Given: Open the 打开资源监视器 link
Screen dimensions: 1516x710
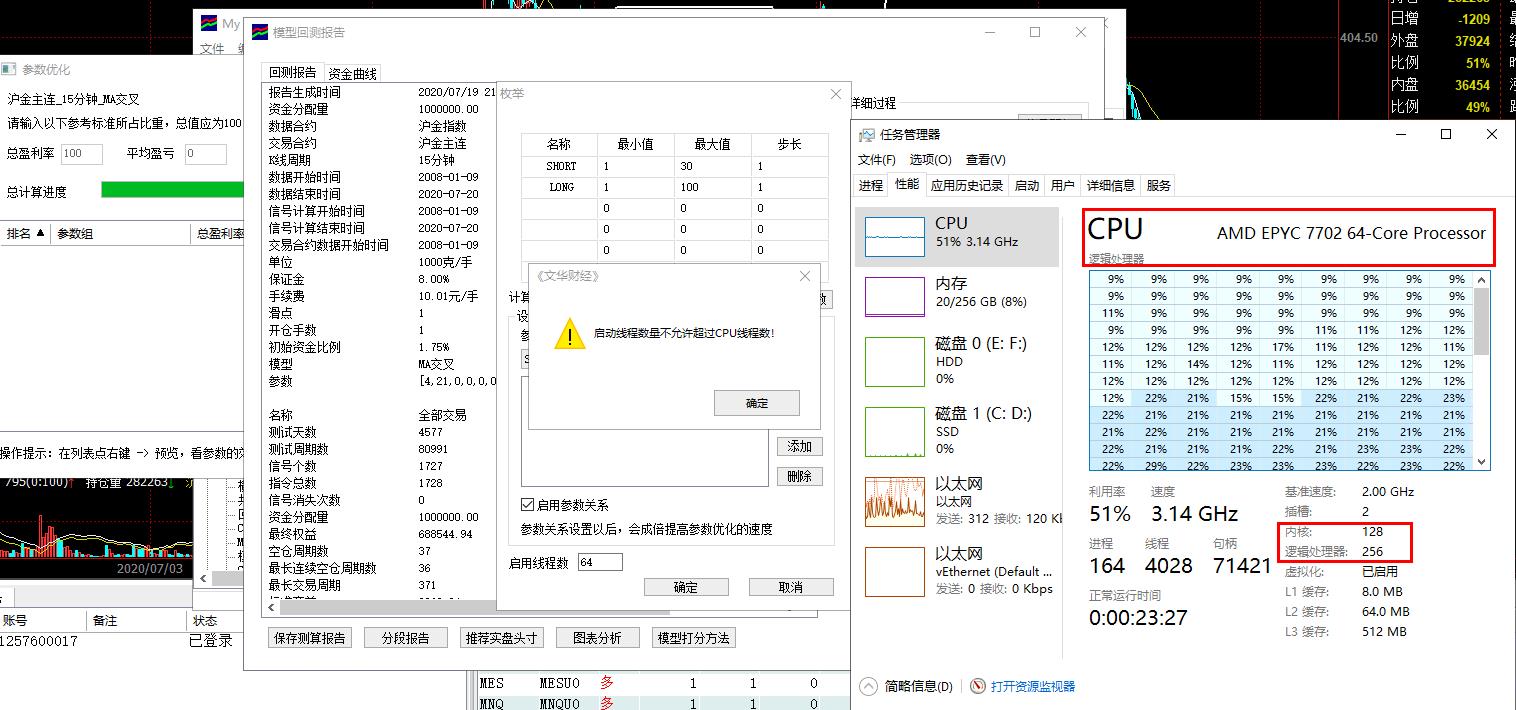Looking at the screenshot, I should (x=1032, y=686).
